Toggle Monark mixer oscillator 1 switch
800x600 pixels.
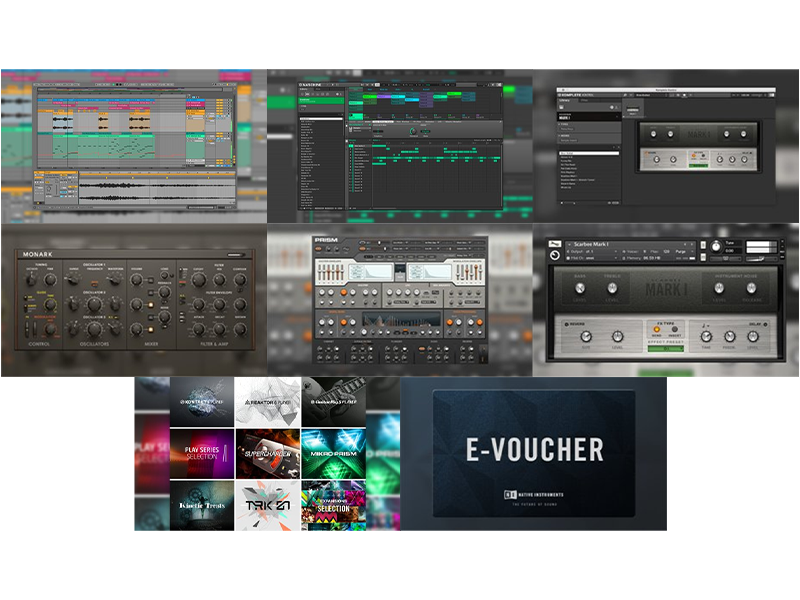coord(151,280)
